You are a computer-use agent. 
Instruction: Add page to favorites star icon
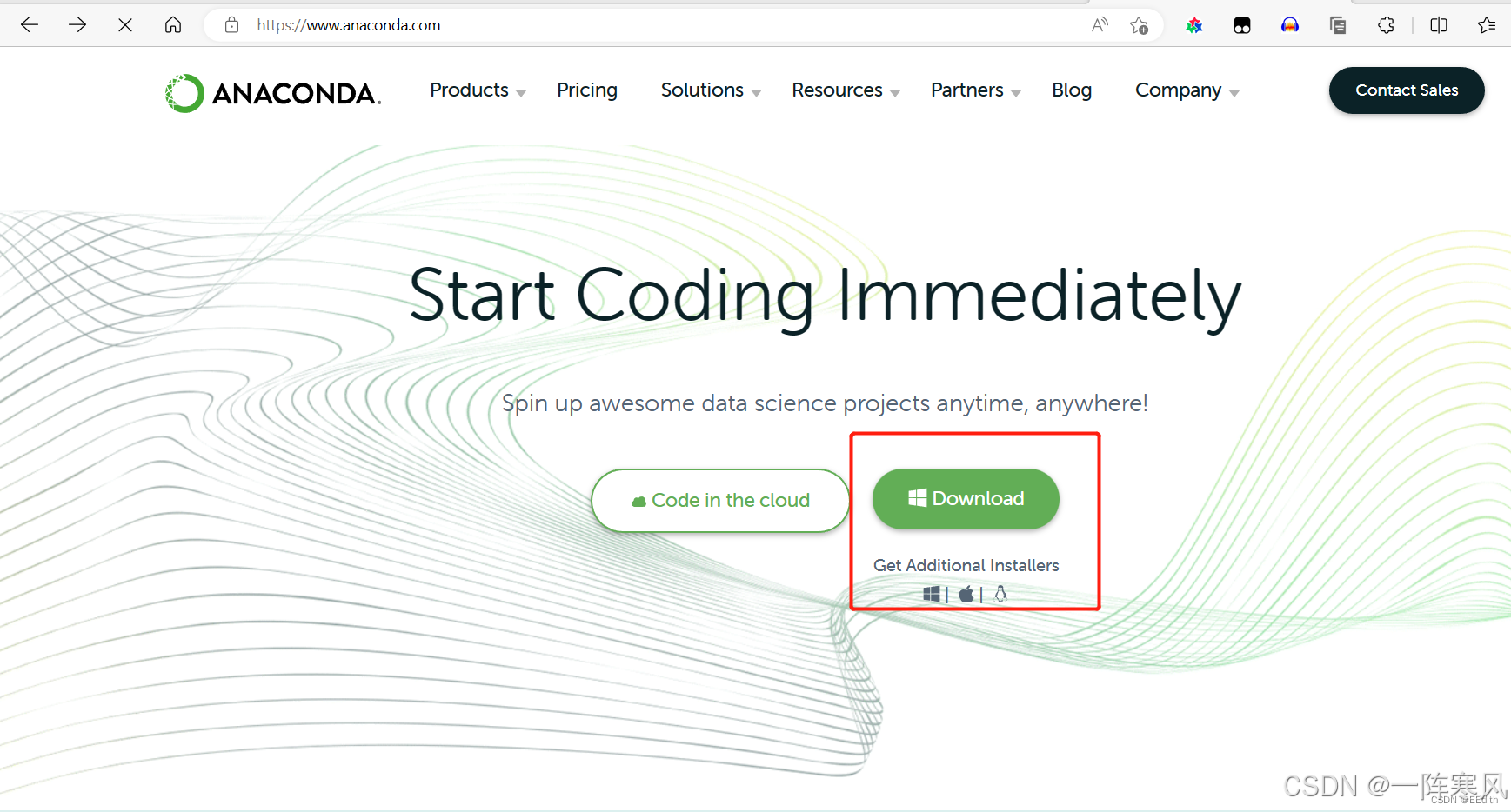tap(1139, 25)
